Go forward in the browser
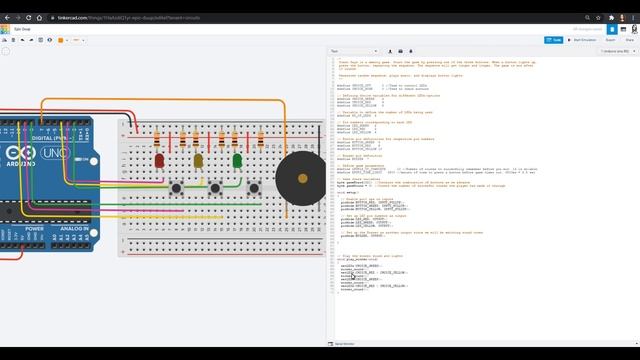640x360 pixels. tap(18, 18)
